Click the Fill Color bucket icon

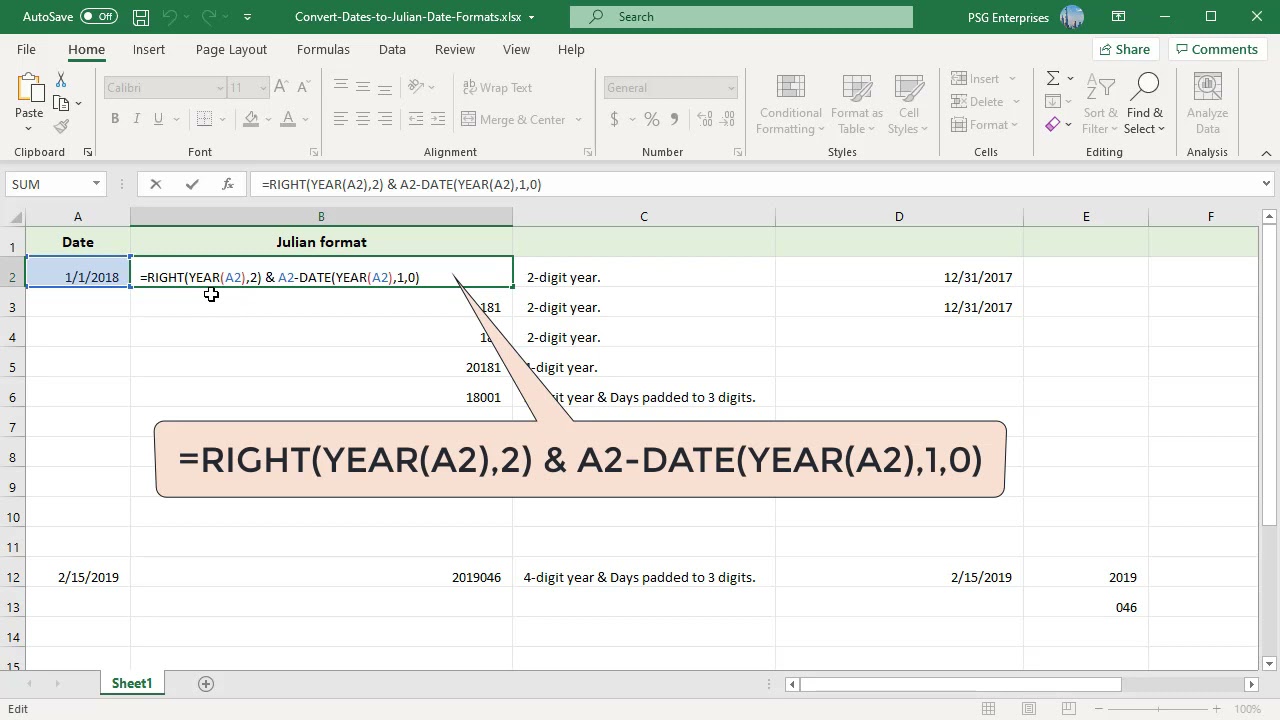(x=251, y=119)
